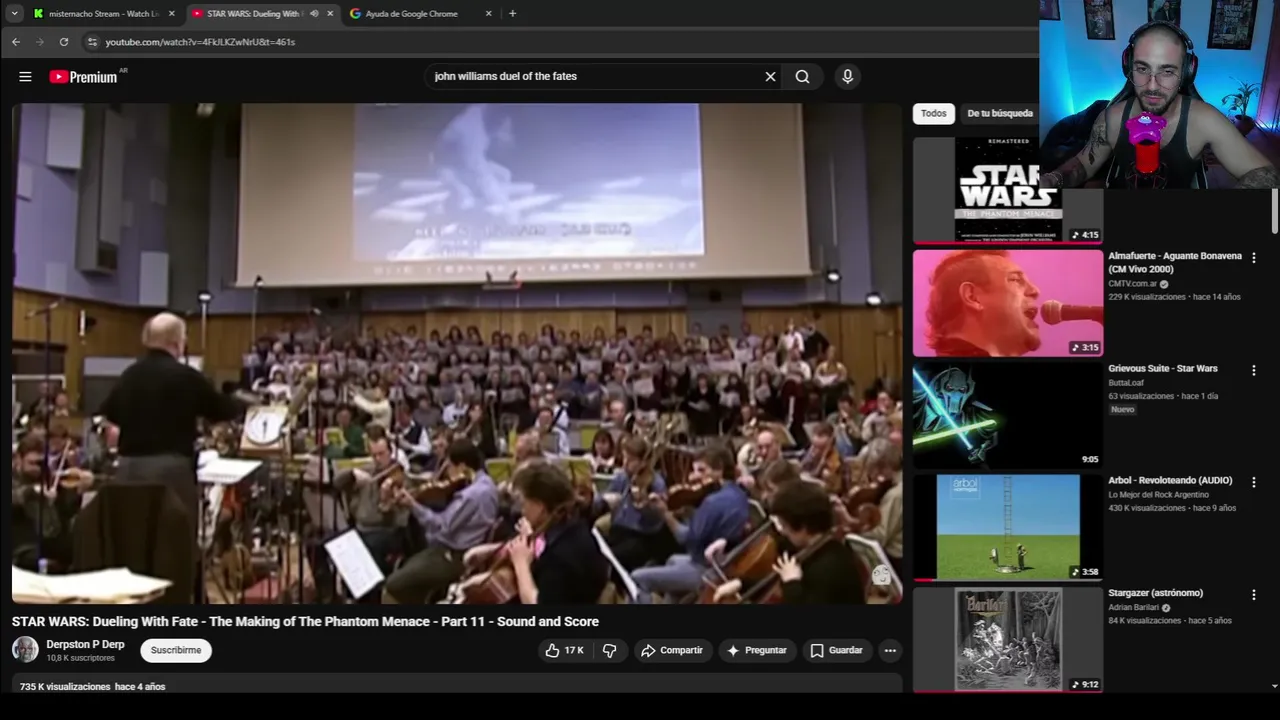
Task: Click the video title text
Action: 305,621
